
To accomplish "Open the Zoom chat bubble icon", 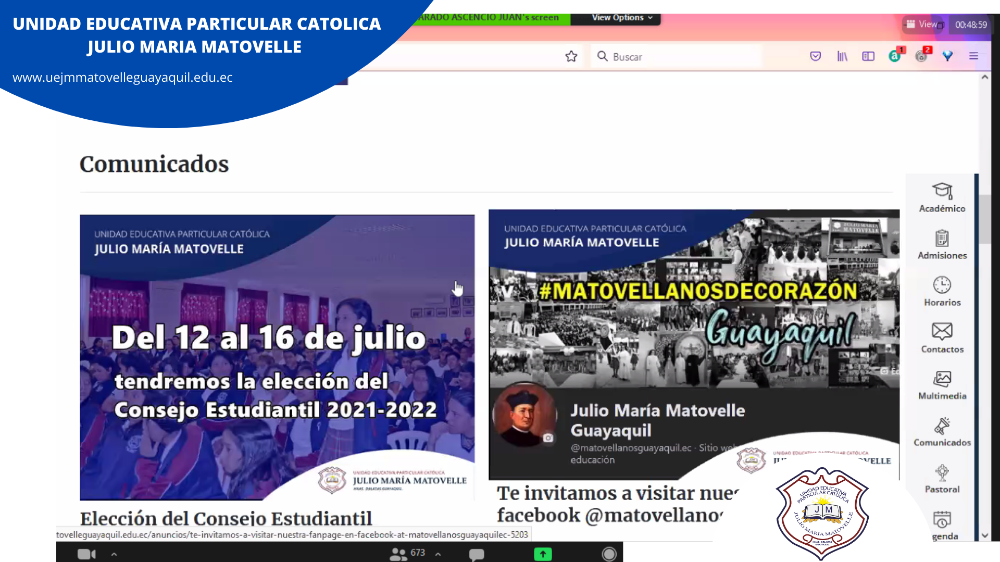I will click(x=476, y=554).
